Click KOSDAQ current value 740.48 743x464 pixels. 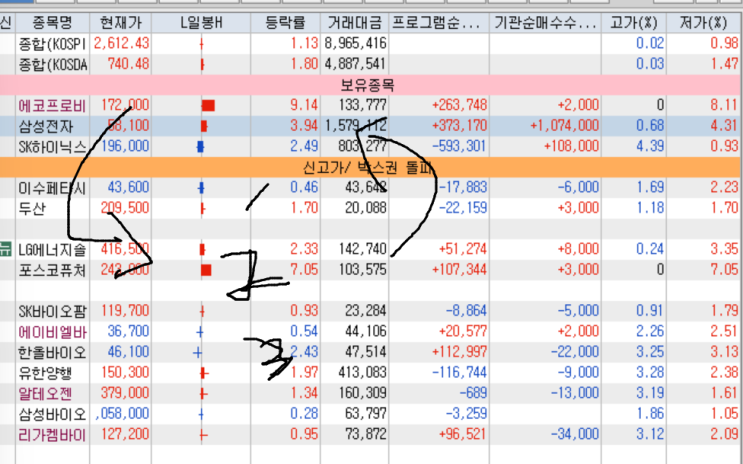pos(128,64)
